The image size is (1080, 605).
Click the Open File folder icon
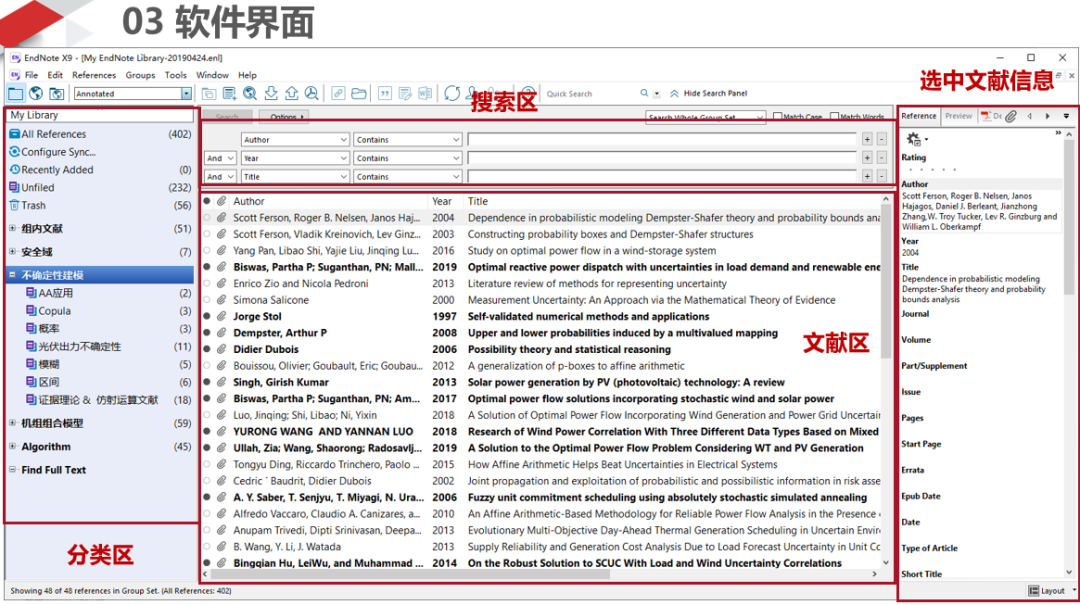359,94
